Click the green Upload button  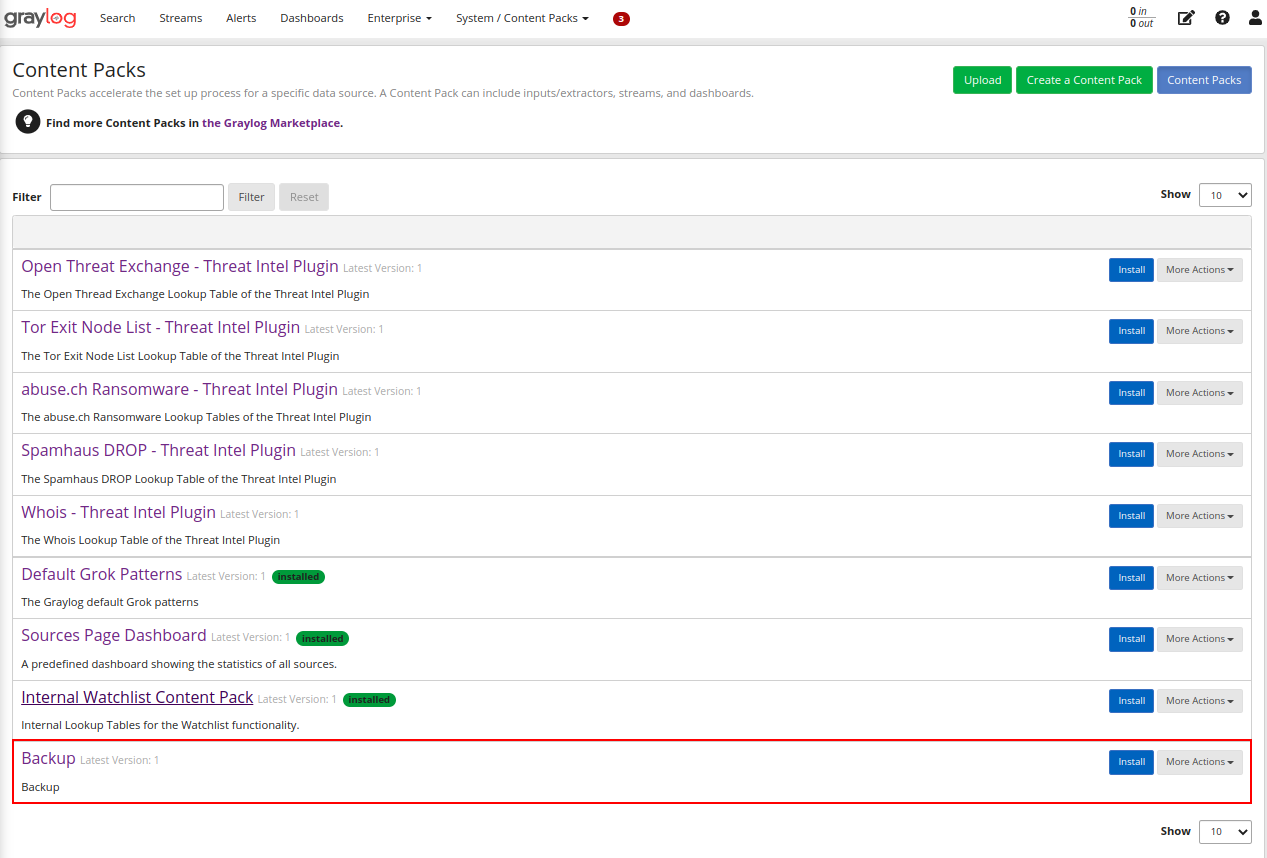pyautogui.click(x=982, y=80)
